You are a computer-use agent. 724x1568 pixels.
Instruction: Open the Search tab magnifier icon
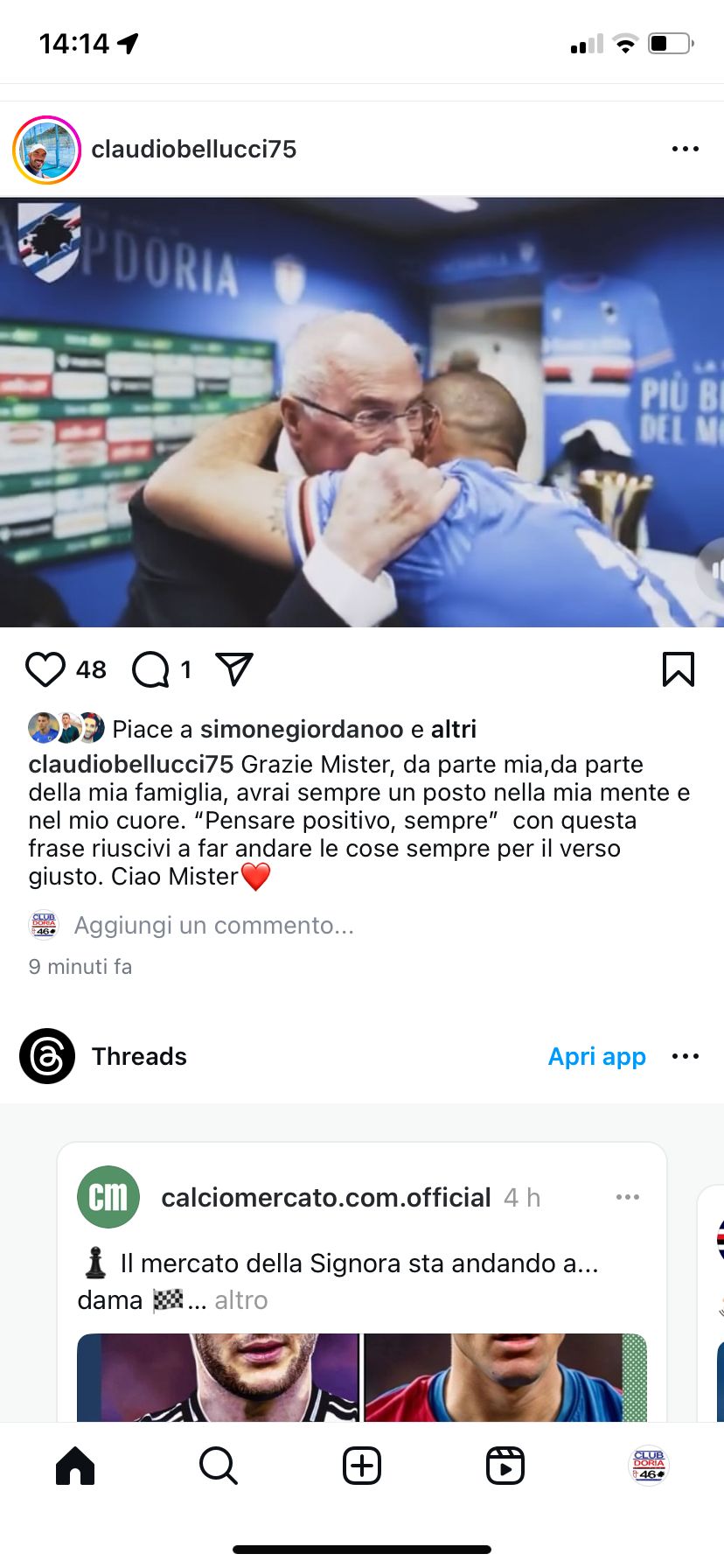click(x=219, y=1466)
